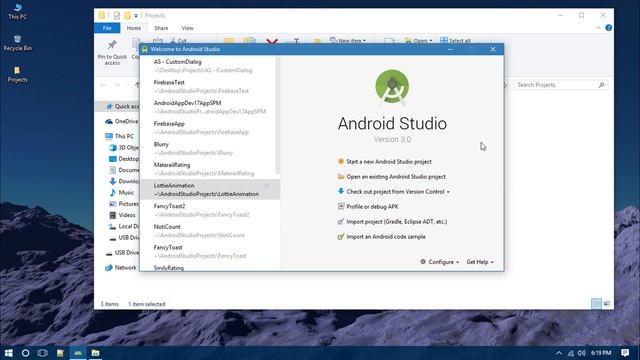Click Profile or debug APK link

click(372, 207)
